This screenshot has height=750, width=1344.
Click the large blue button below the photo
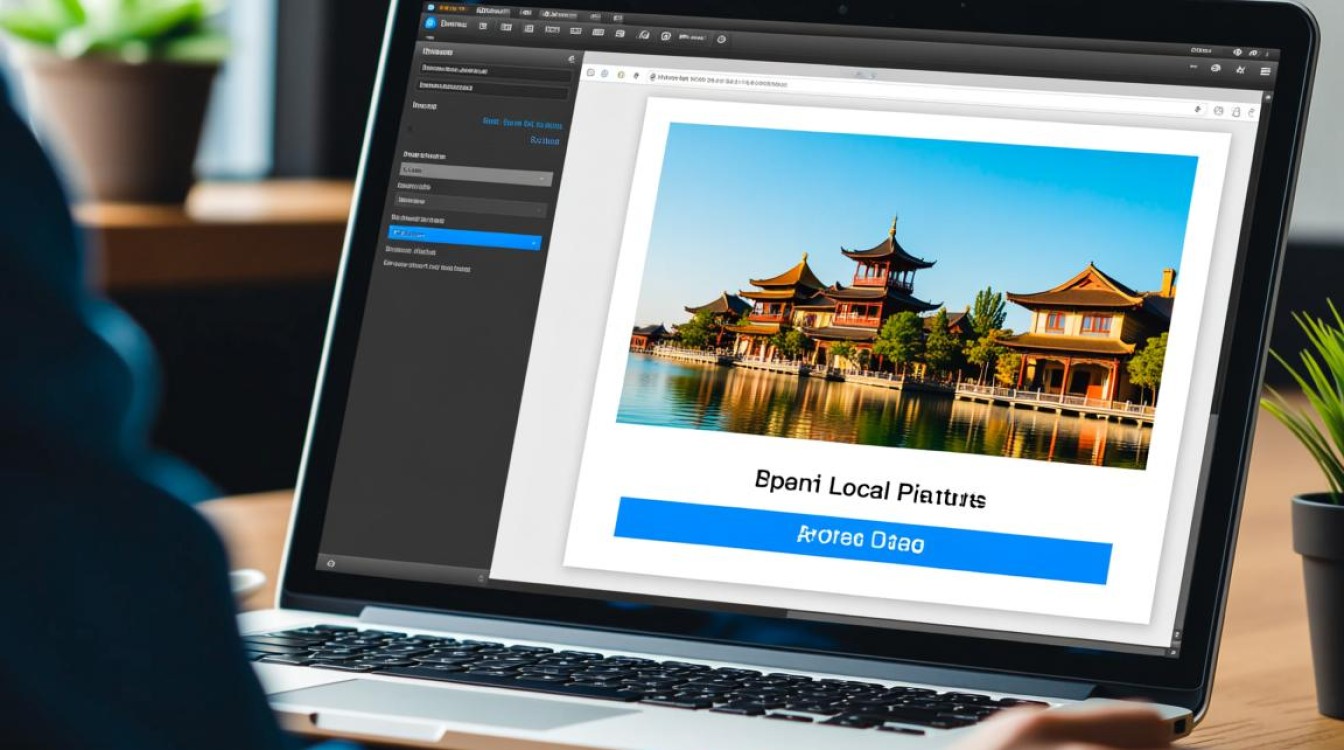(x=862, y=541)
